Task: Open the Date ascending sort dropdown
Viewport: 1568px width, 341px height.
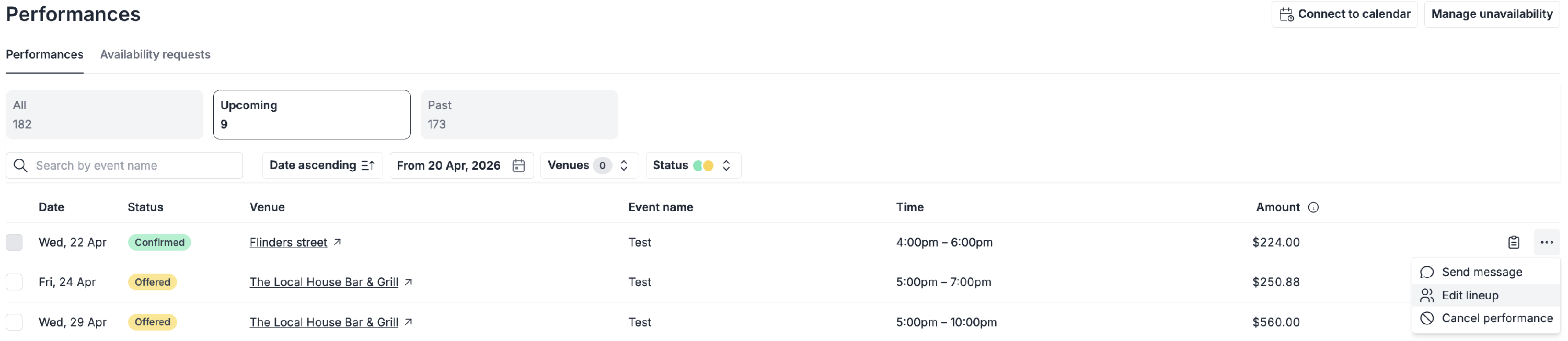Action: coord(321,166)
